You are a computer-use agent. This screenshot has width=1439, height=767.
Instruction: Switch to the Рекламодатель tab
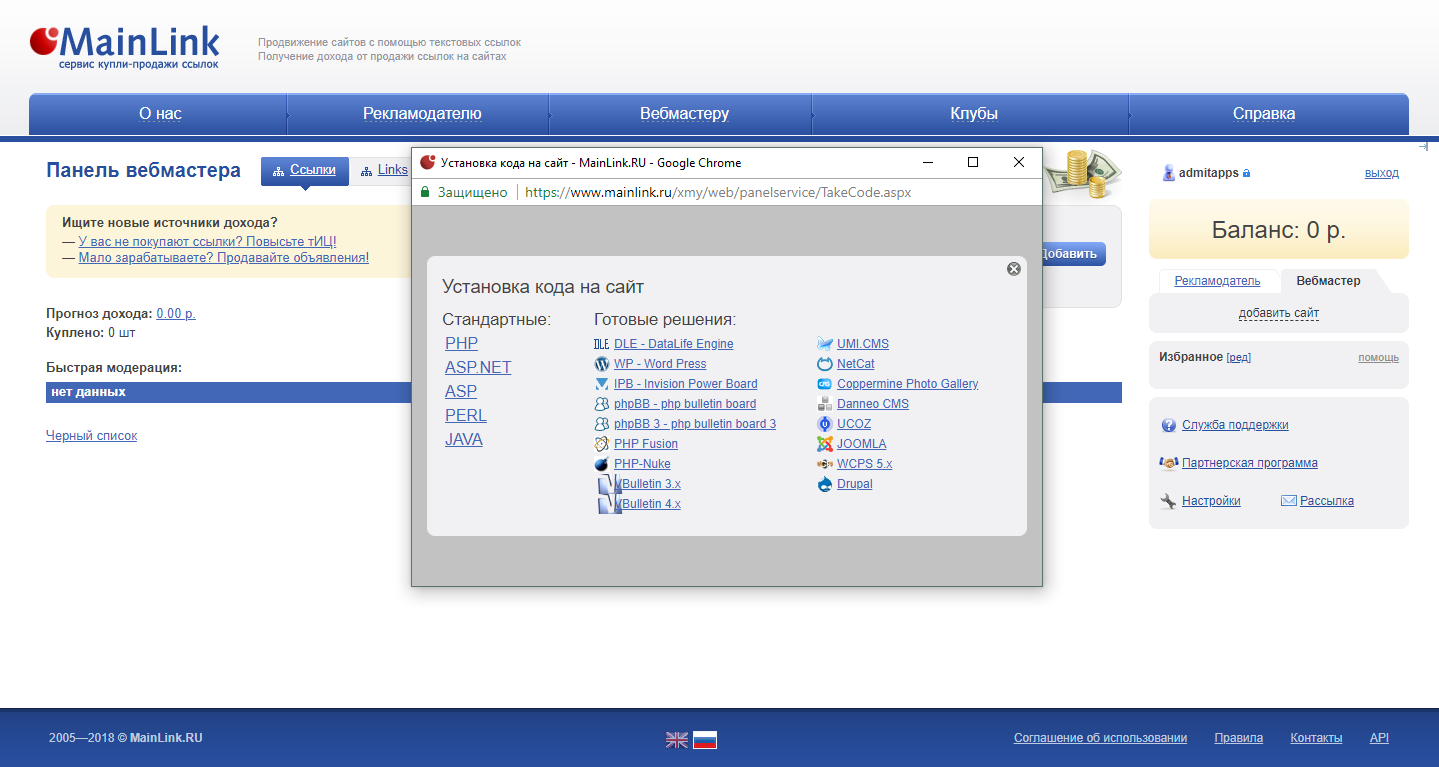(1218, 281)
